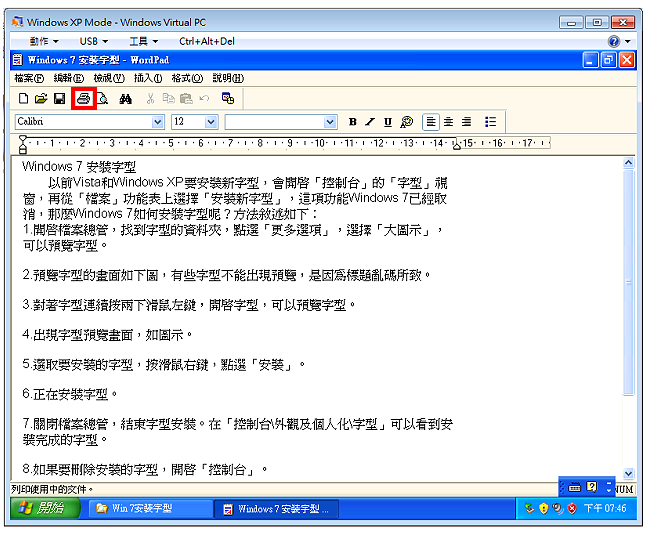The width and height of the screenshot is (648, 533).
Task: Click the font size field showing 12
Action: 188,122
